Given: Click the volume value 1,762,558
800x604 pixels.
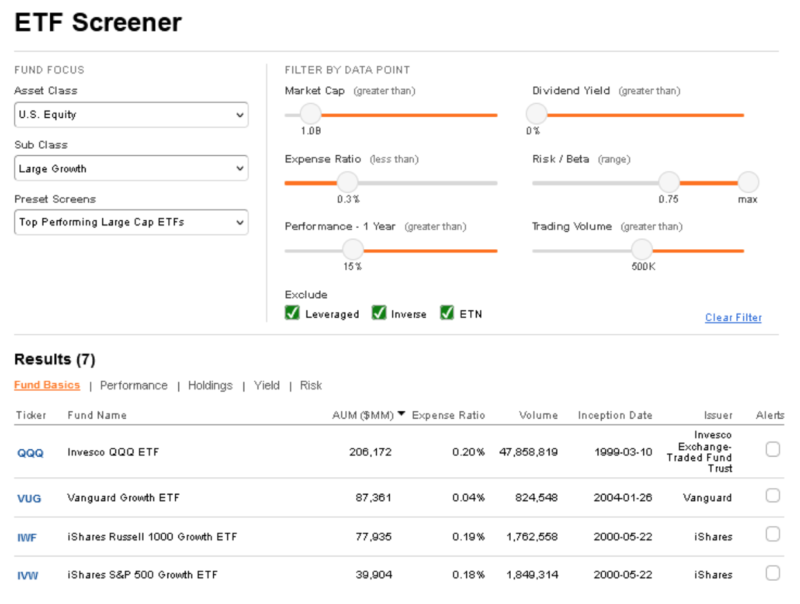Looking at the screenshot, I should click(x=532, y=537).
